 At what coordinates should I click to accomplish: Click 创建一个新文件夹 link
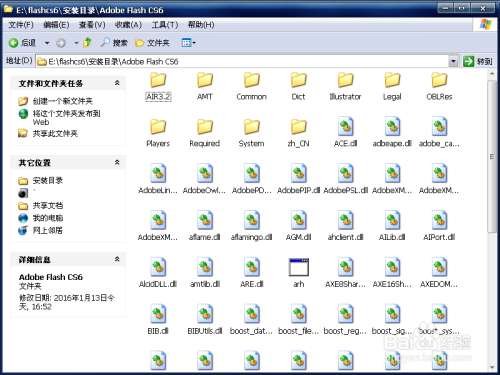pyautogui.click(x=56, y=101)
